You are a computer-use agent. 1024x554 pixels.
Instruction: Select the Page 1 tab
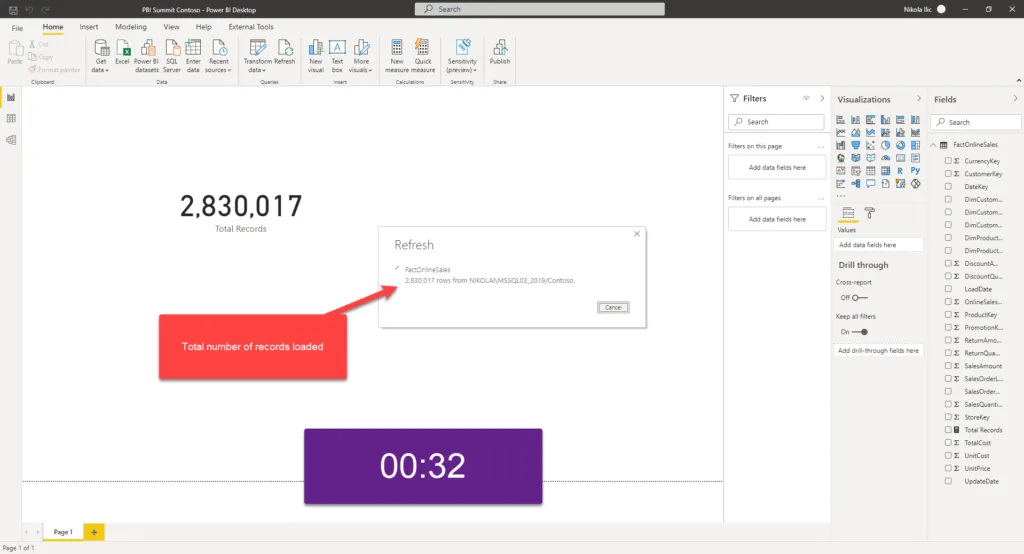(63, 532)
